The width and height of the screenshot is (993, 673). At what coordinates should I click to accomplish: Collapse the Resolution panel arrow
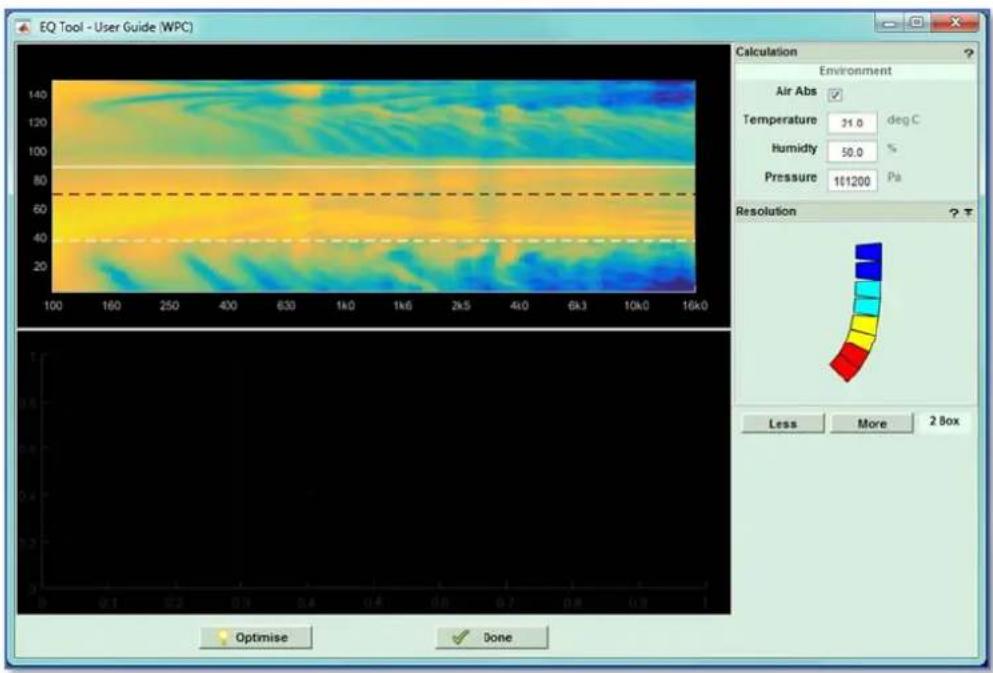pos(968,213)
